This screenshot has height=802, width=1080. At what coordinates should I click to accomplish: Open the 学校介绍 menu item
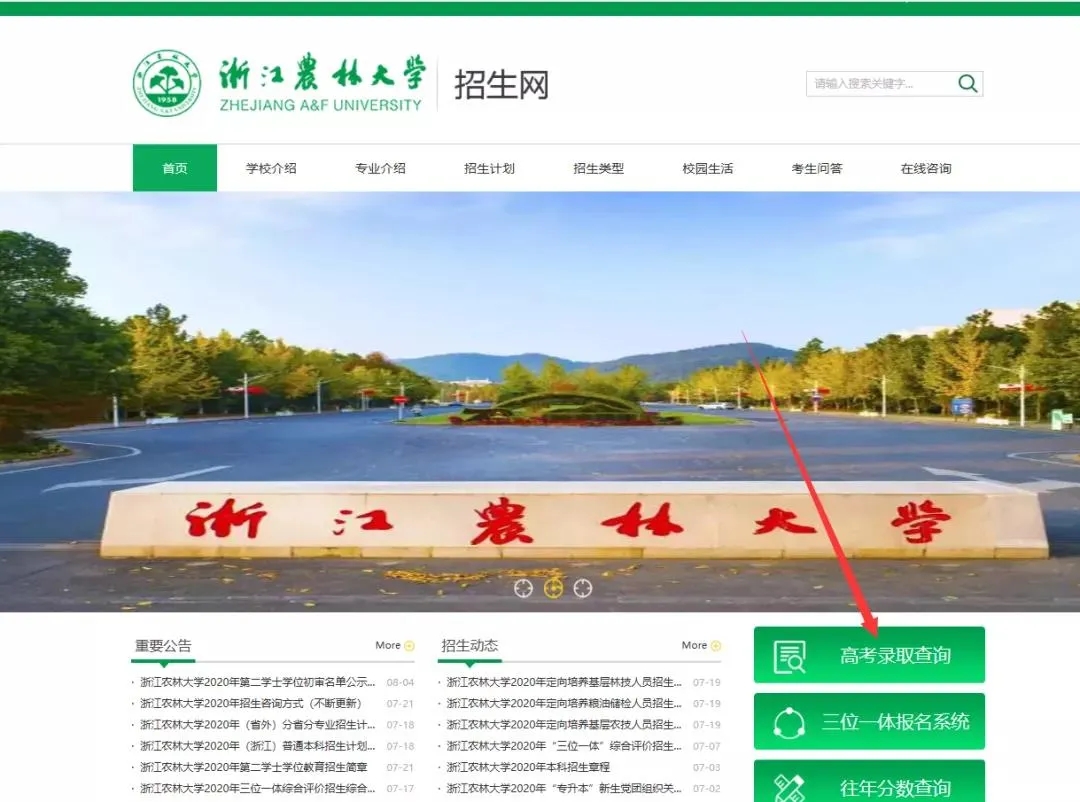pos(271,168)
